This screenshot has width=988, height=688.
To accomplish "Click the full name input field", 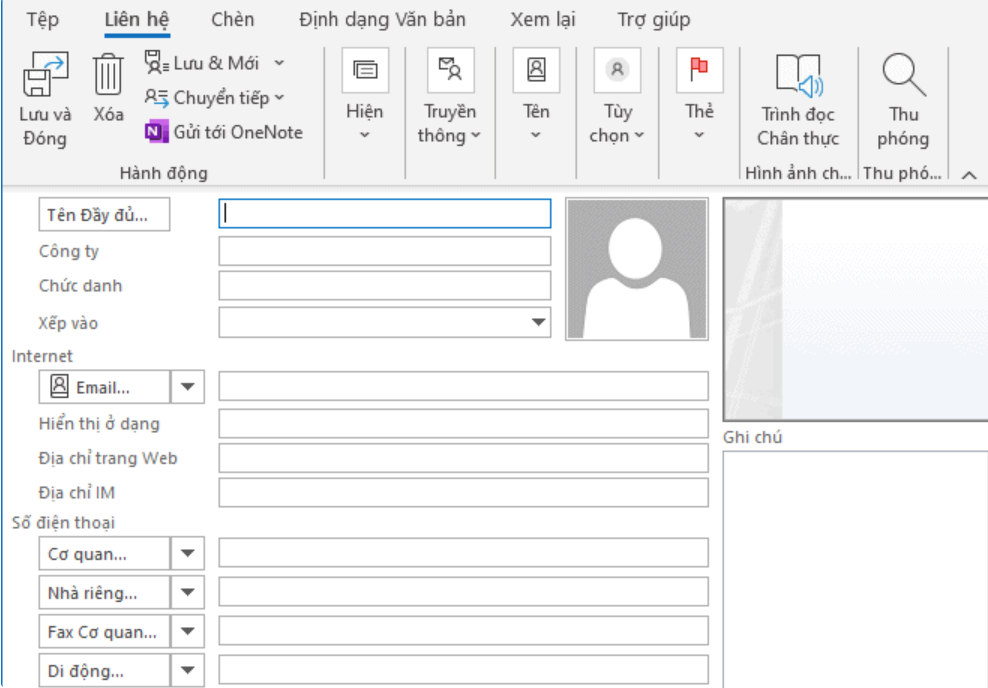I will 385,214.
